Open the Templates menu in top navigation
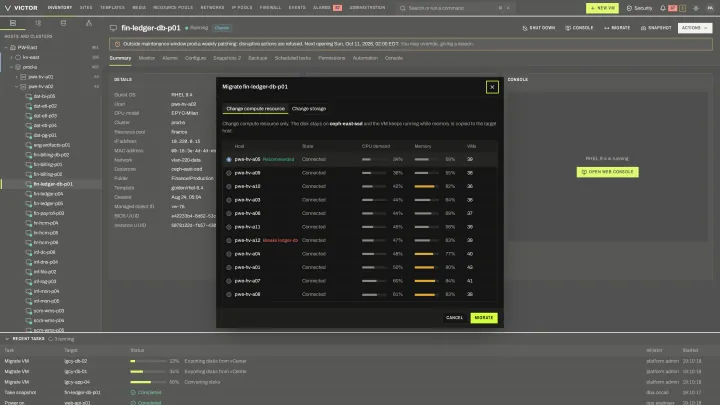This screenshot has width=720, height=405. (112, 8)
